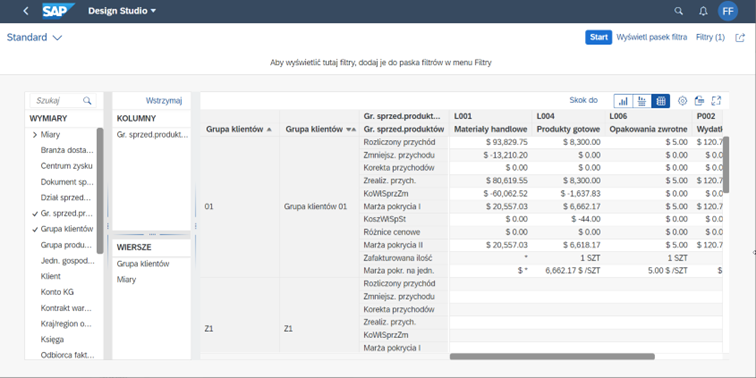Click Gr. sprzed.produkt... in KOLUMNY
This screenshot has height=378, width=756.
tap(153, 135)
